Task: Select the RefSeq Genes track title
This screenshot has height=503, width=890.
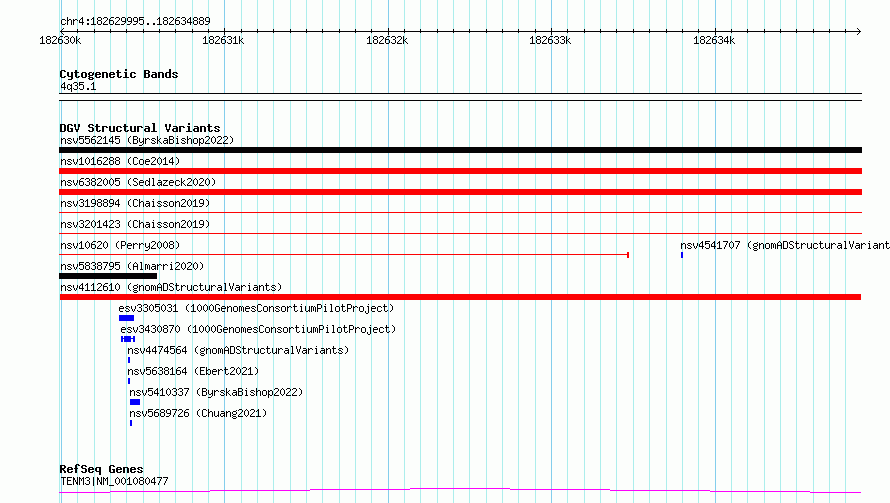Action: (101, 469)
